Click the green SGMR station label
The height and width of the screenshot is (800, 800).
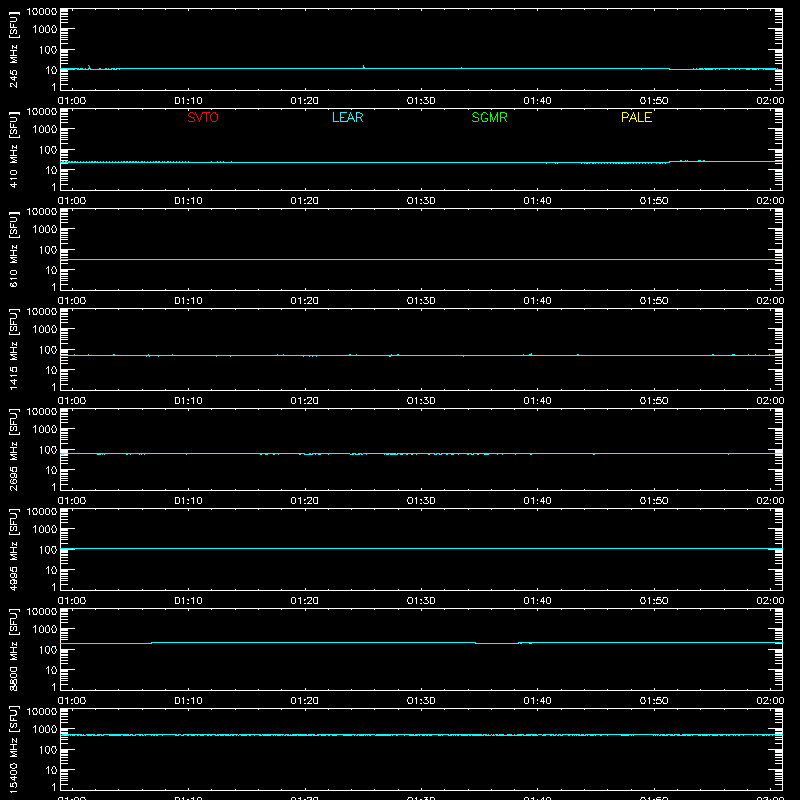tap(489, 117)
